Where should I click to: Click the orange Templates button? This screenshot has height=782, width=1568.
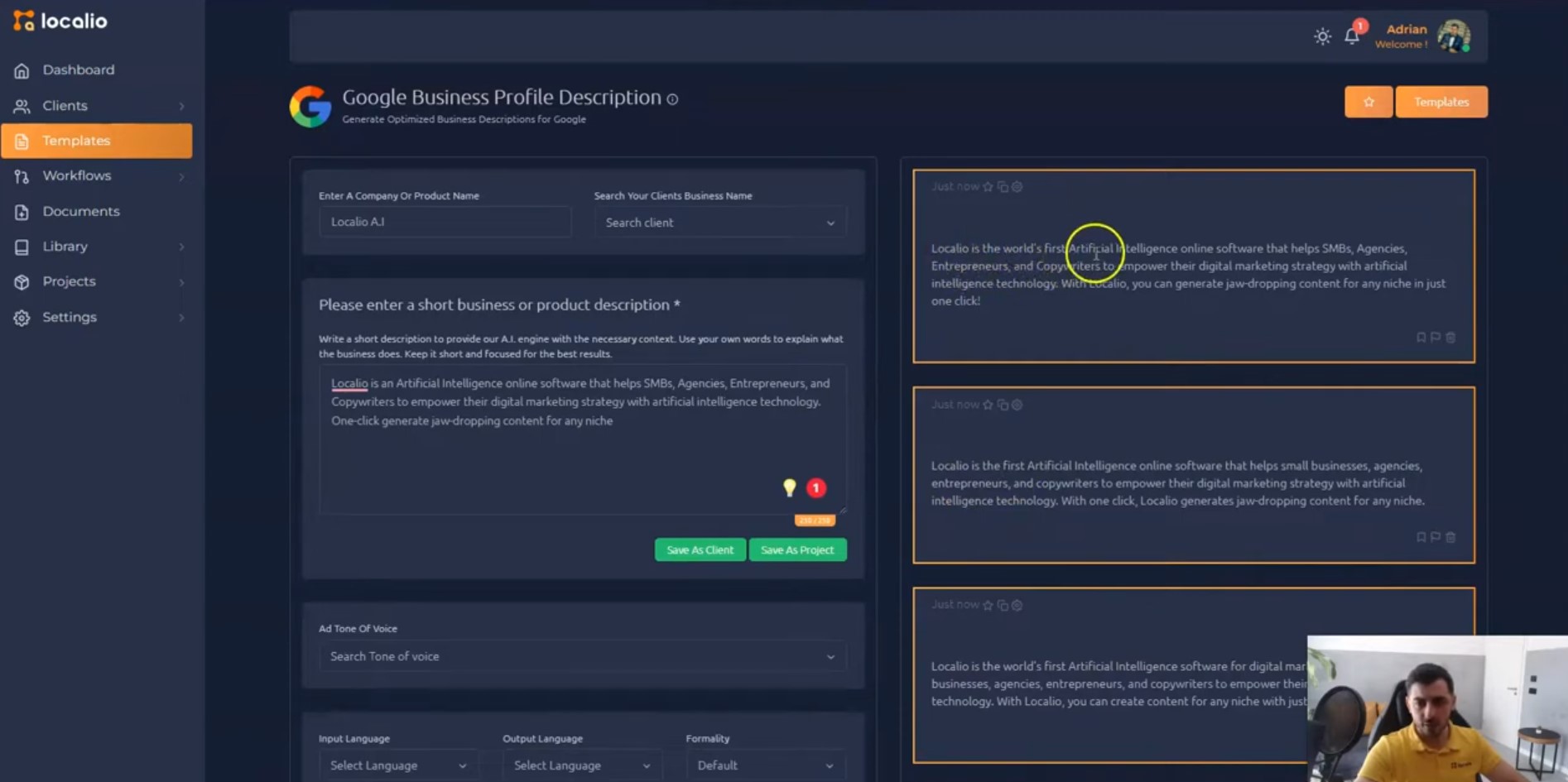tap(1441, 102)
